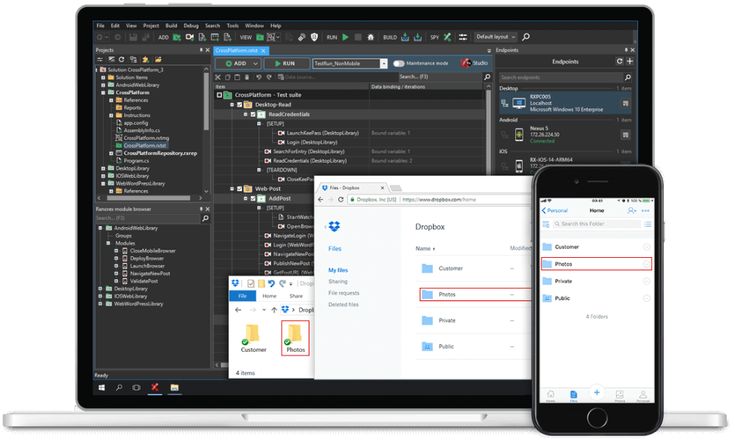Image resolution: width=735 pixels, height=440 pixels.
Task: Click the Dropbox logo in browser page
Action: point(334,226)
